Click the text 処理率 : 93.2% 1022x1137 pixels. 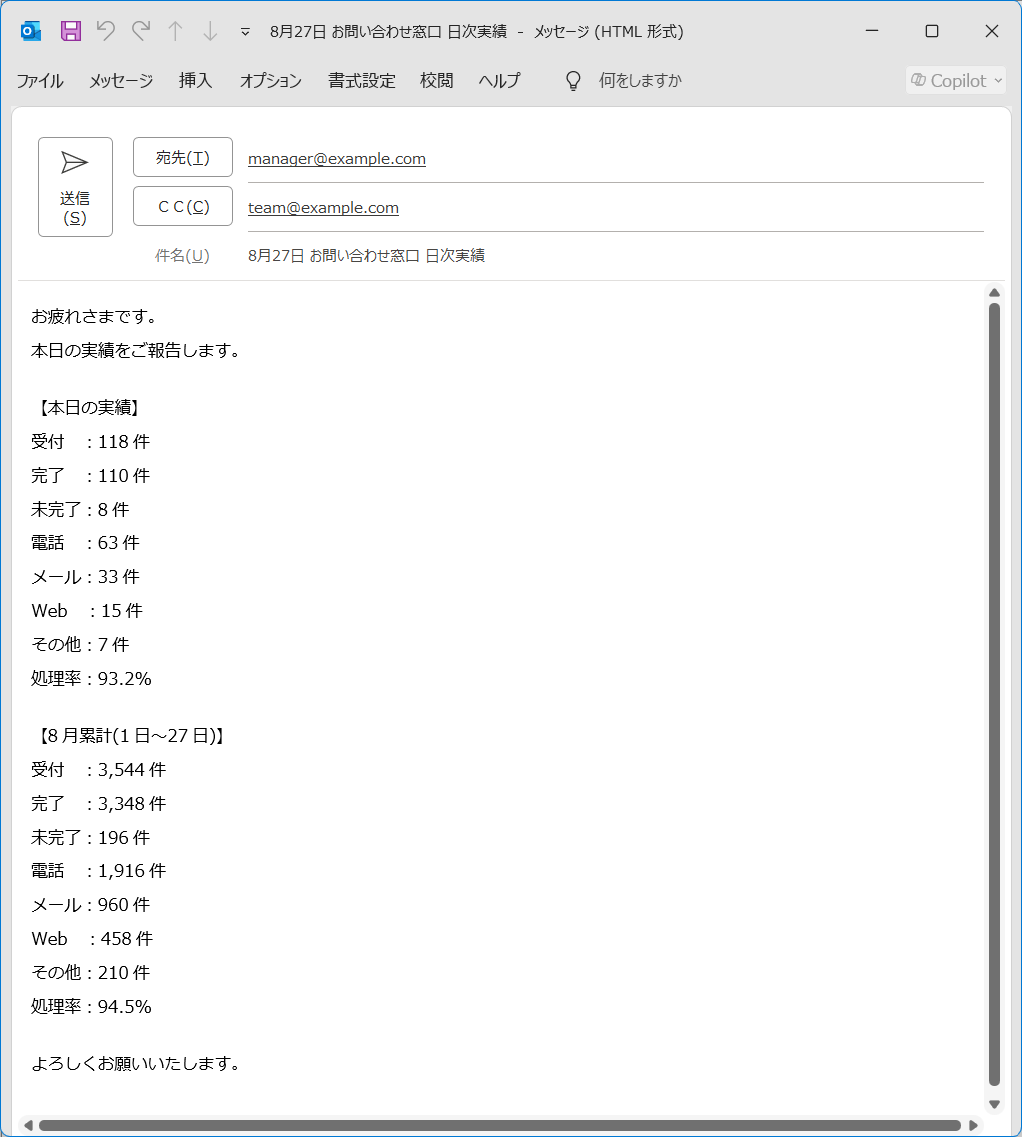[91, 679]
